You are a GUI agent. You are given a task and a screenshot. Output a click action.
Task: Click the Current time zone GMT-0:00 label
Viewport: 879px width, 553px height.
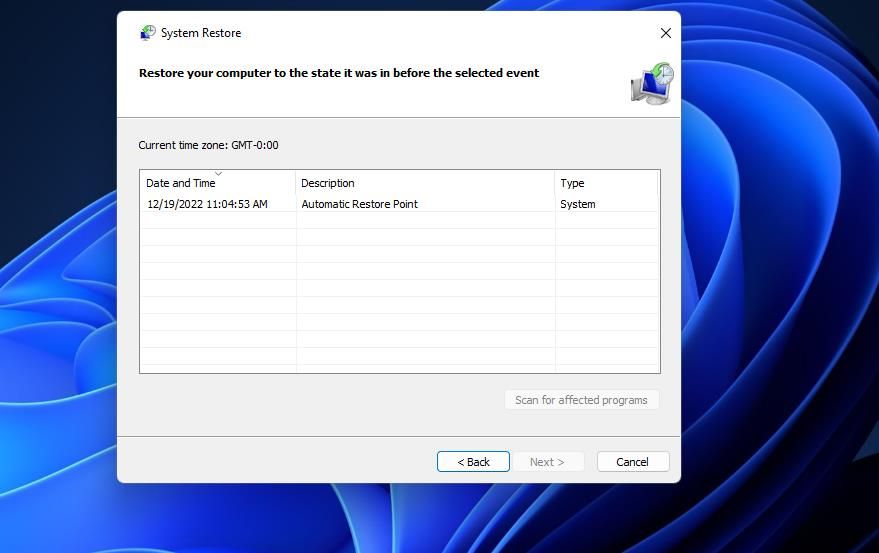pyautogui.click(x=208, y=145)
